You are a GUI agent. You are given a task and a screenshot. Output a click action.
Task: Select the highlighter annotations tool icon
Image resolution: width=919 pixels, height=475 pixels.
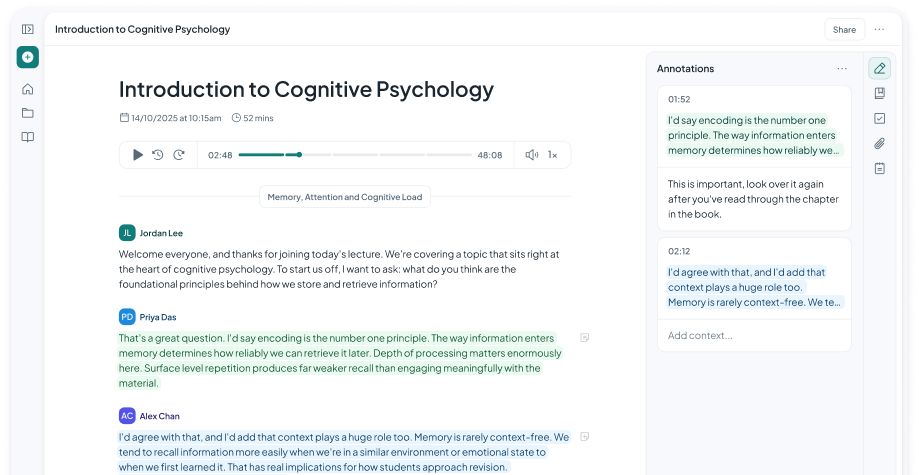[x=879, y=69]
